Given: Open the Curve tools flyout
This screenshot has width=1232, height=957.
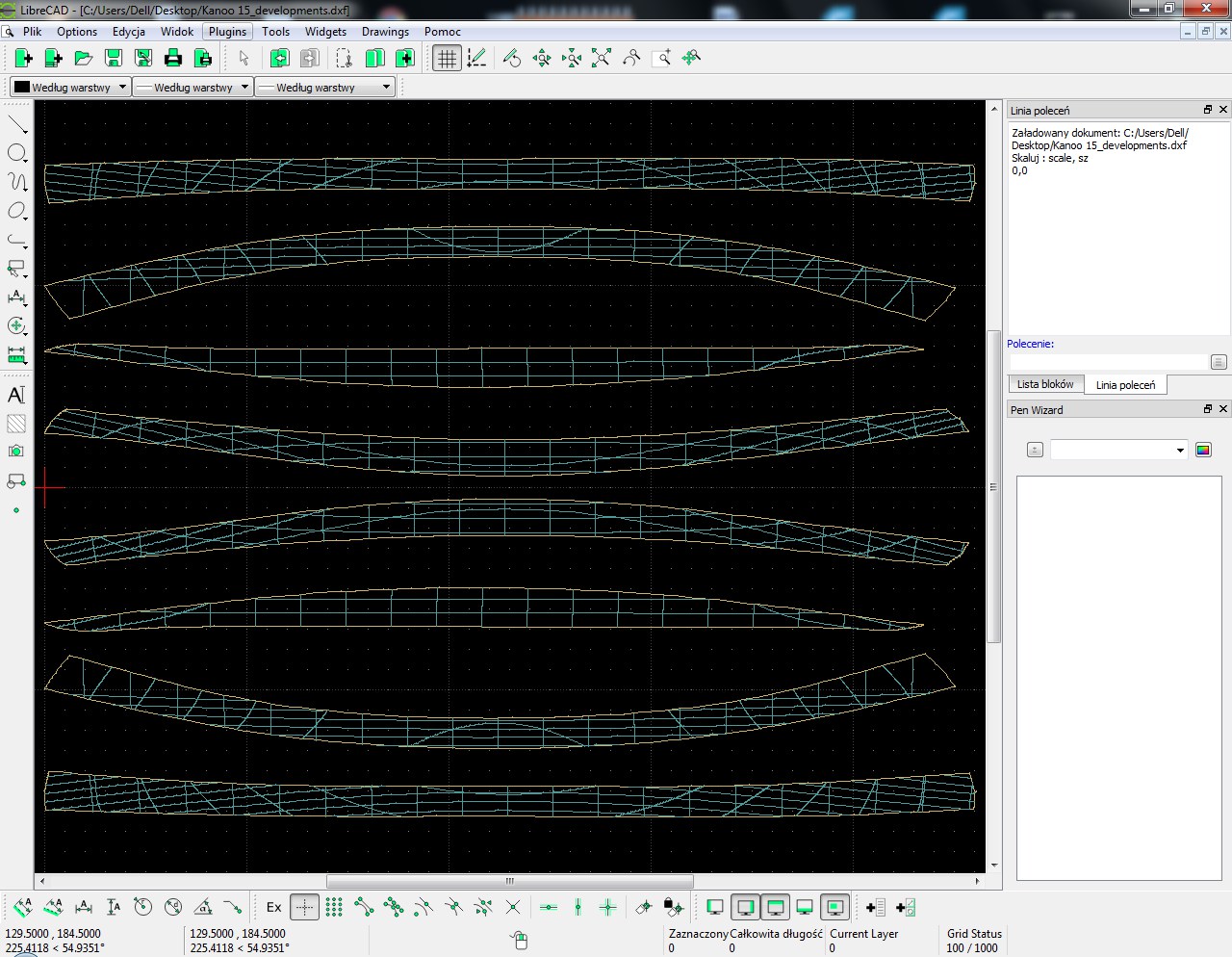Looking at the screenshot, I should point(17,182).
